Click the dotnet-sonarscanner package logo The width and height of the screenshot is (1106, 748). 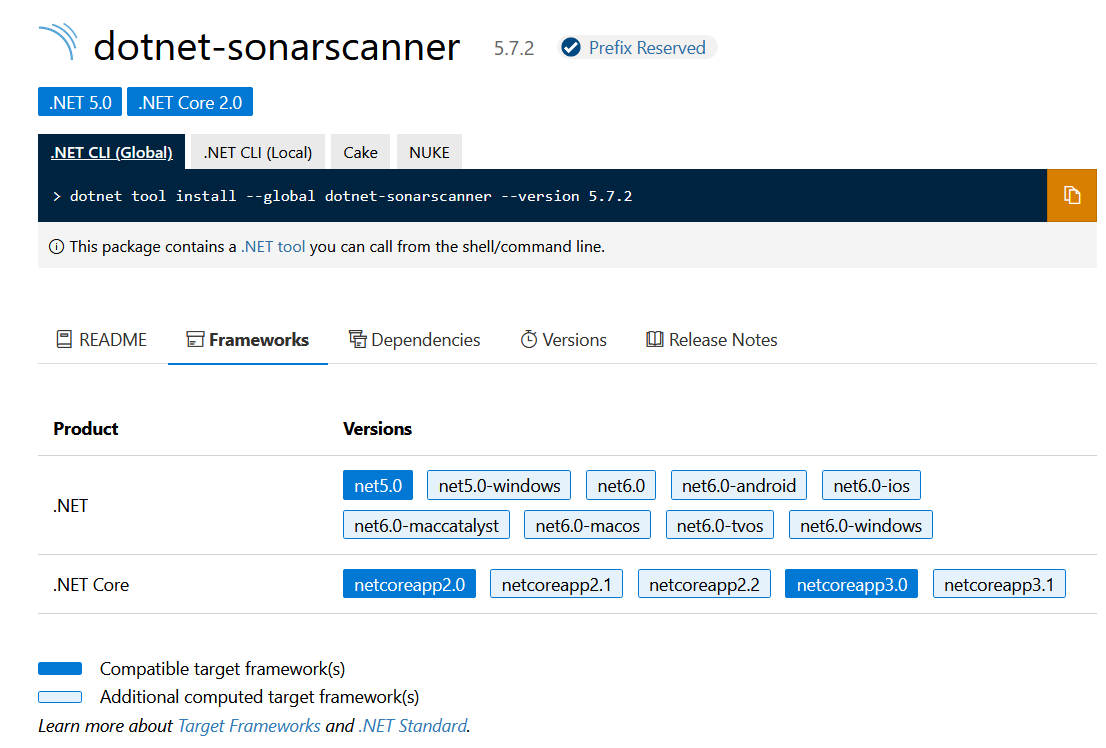point(59,42)
